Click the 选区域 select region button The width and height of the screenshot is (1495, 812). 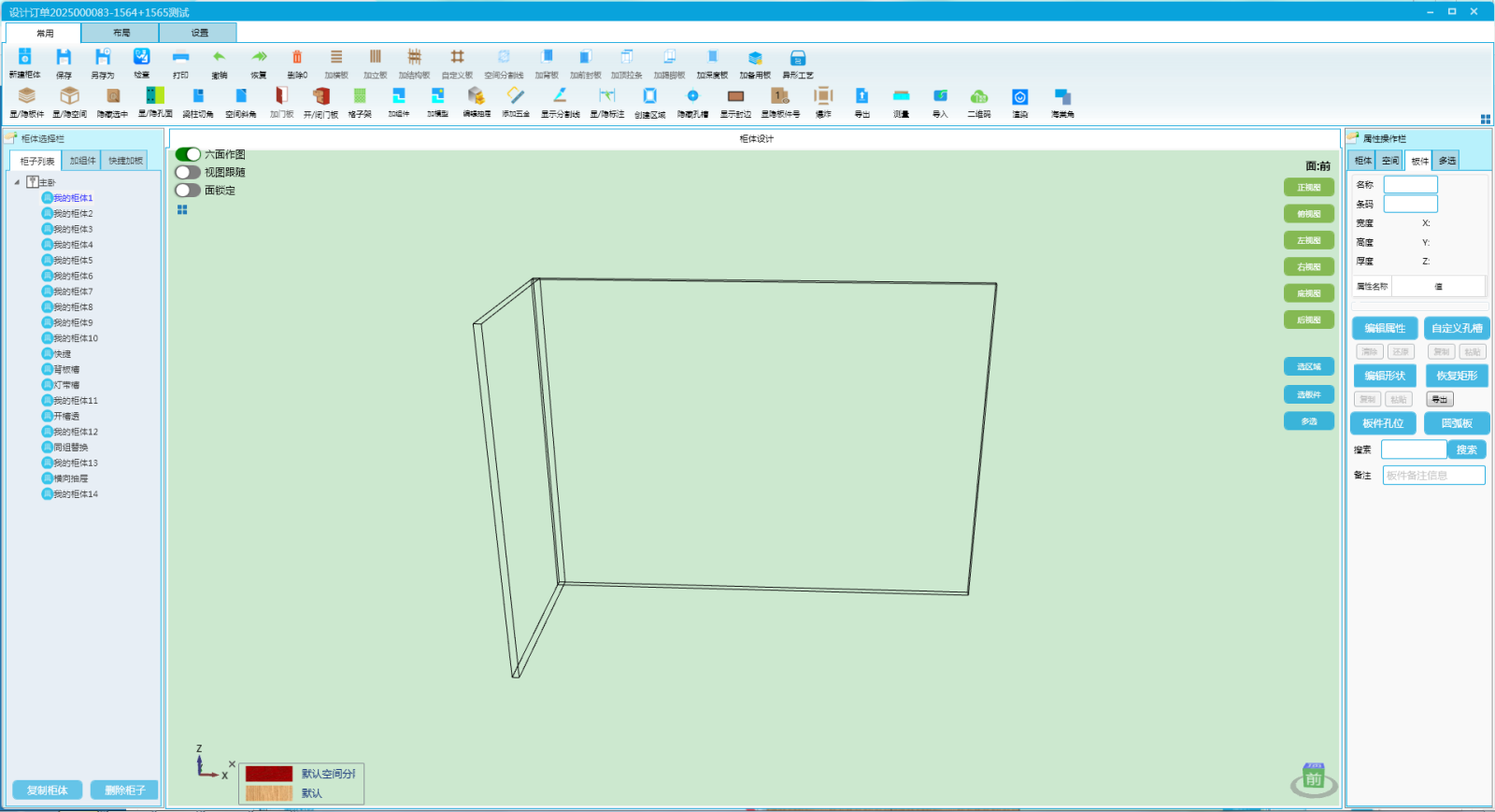(1309, 366)
